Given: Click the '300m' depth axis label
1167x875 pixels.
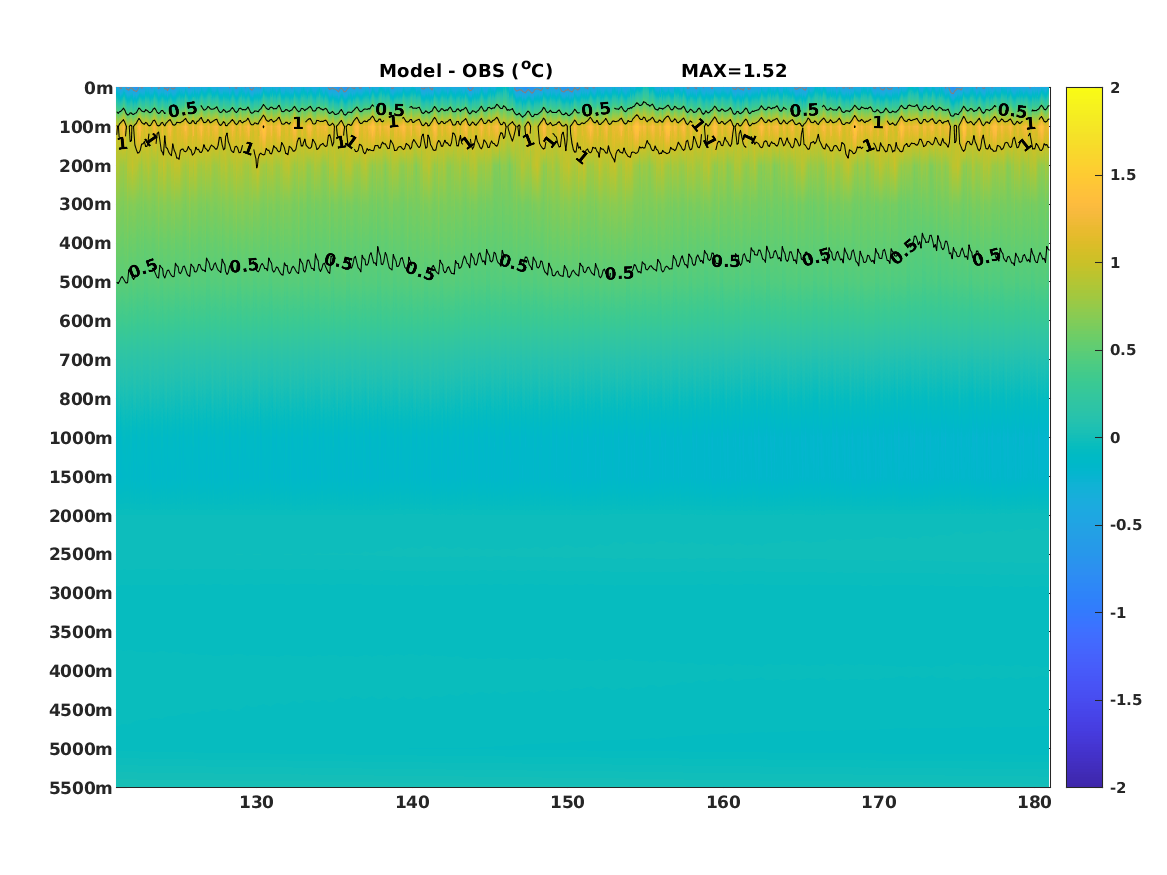Looking at the screenshot, I should (x=86, y=205).
